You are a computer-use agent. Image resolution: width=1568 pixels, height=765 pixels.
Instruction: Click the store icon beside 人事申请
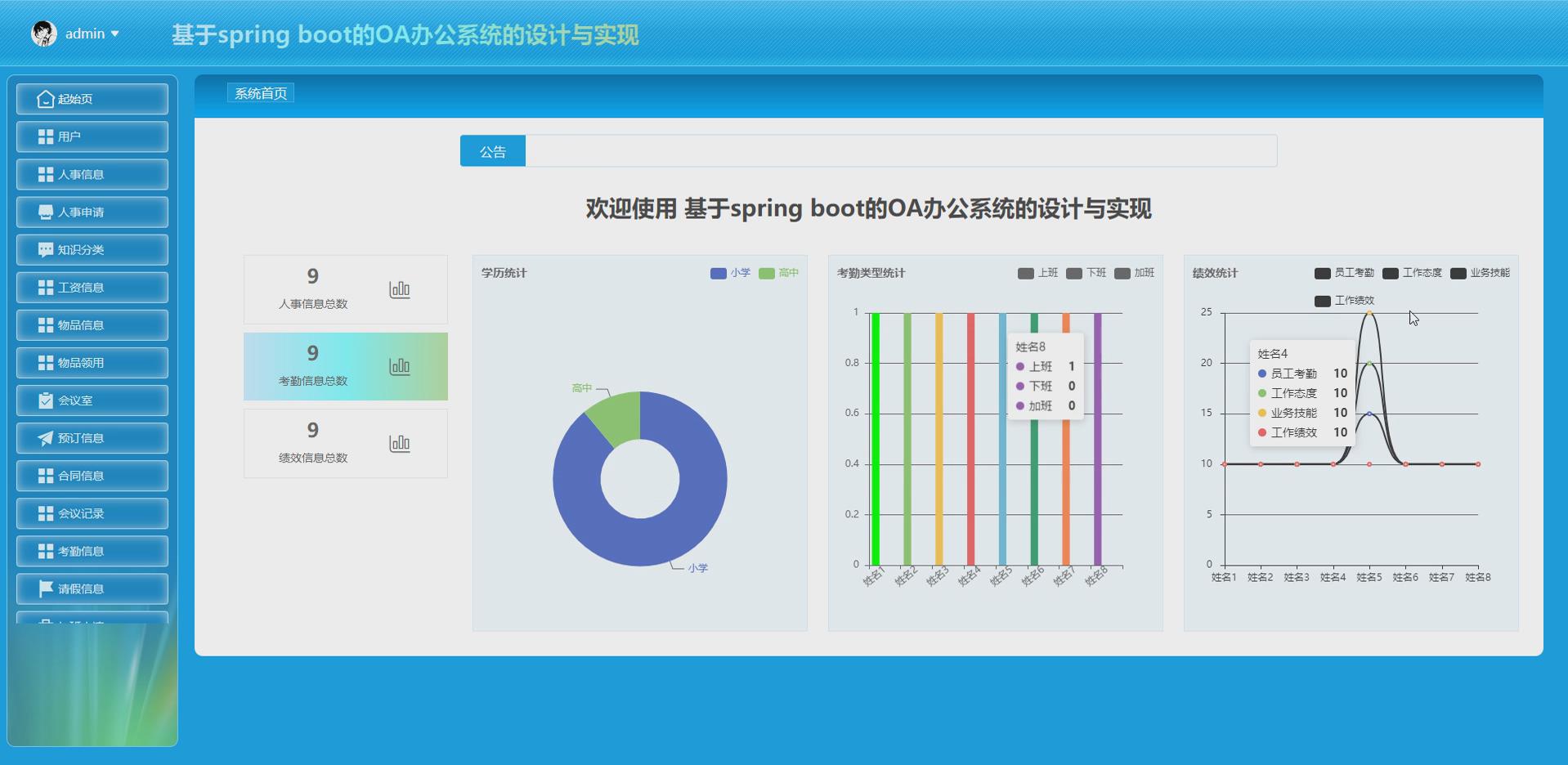coord(46,212)
